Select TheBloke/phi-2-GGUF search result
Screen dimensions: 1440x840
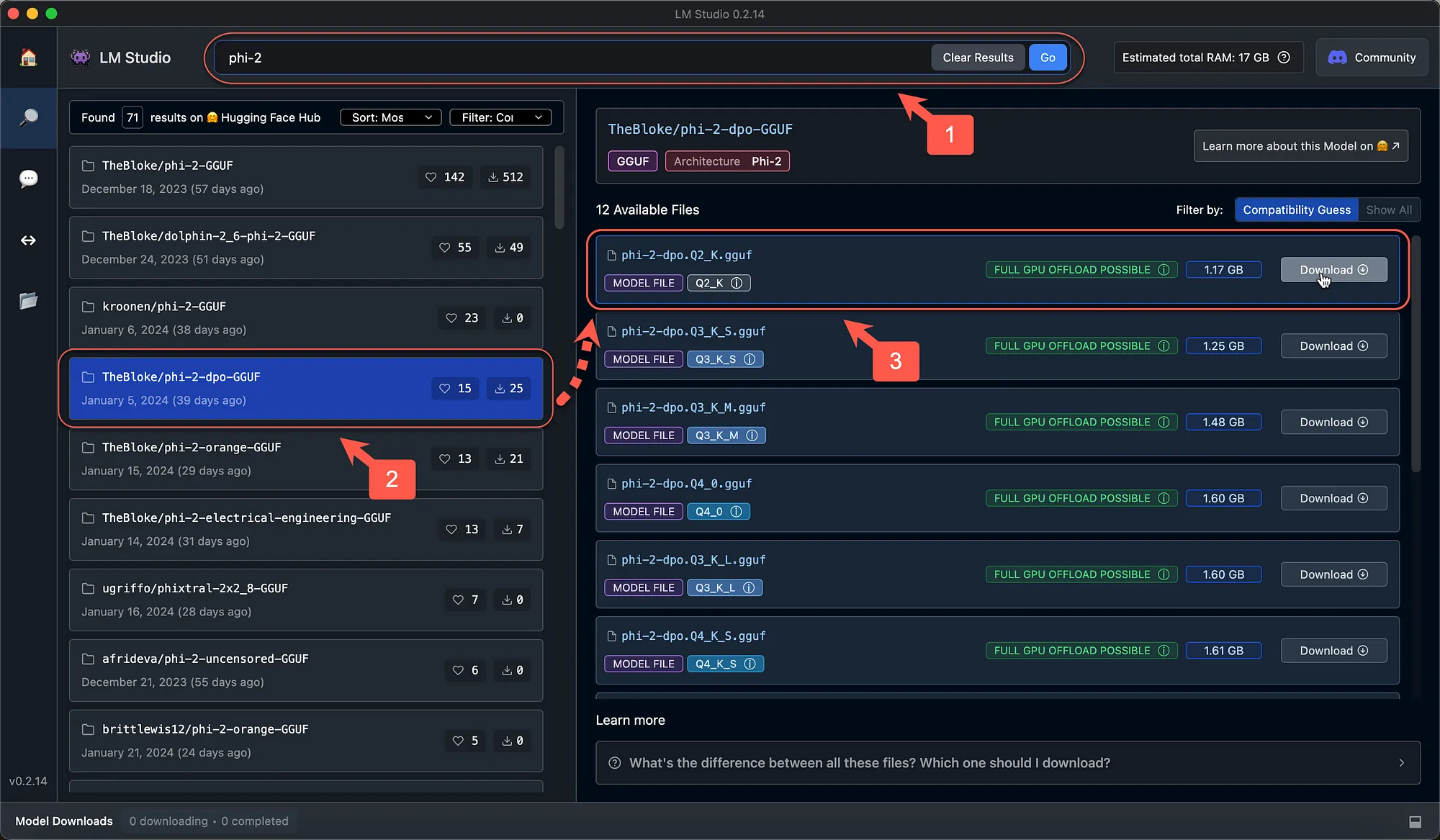[x=306, y=177]
